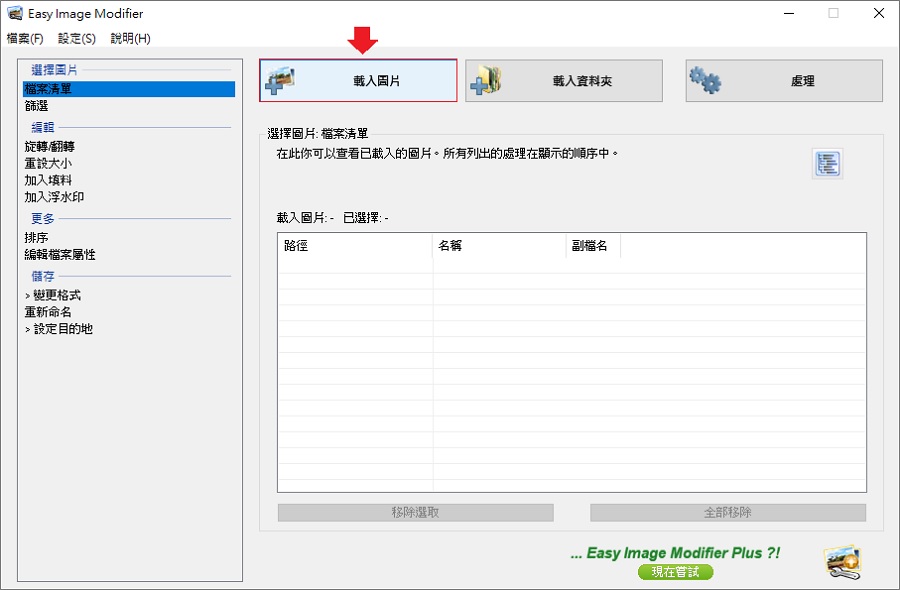The image size is (900, 590).
Task: Click the 路徑 column header
Action: [x=355, y=246]
